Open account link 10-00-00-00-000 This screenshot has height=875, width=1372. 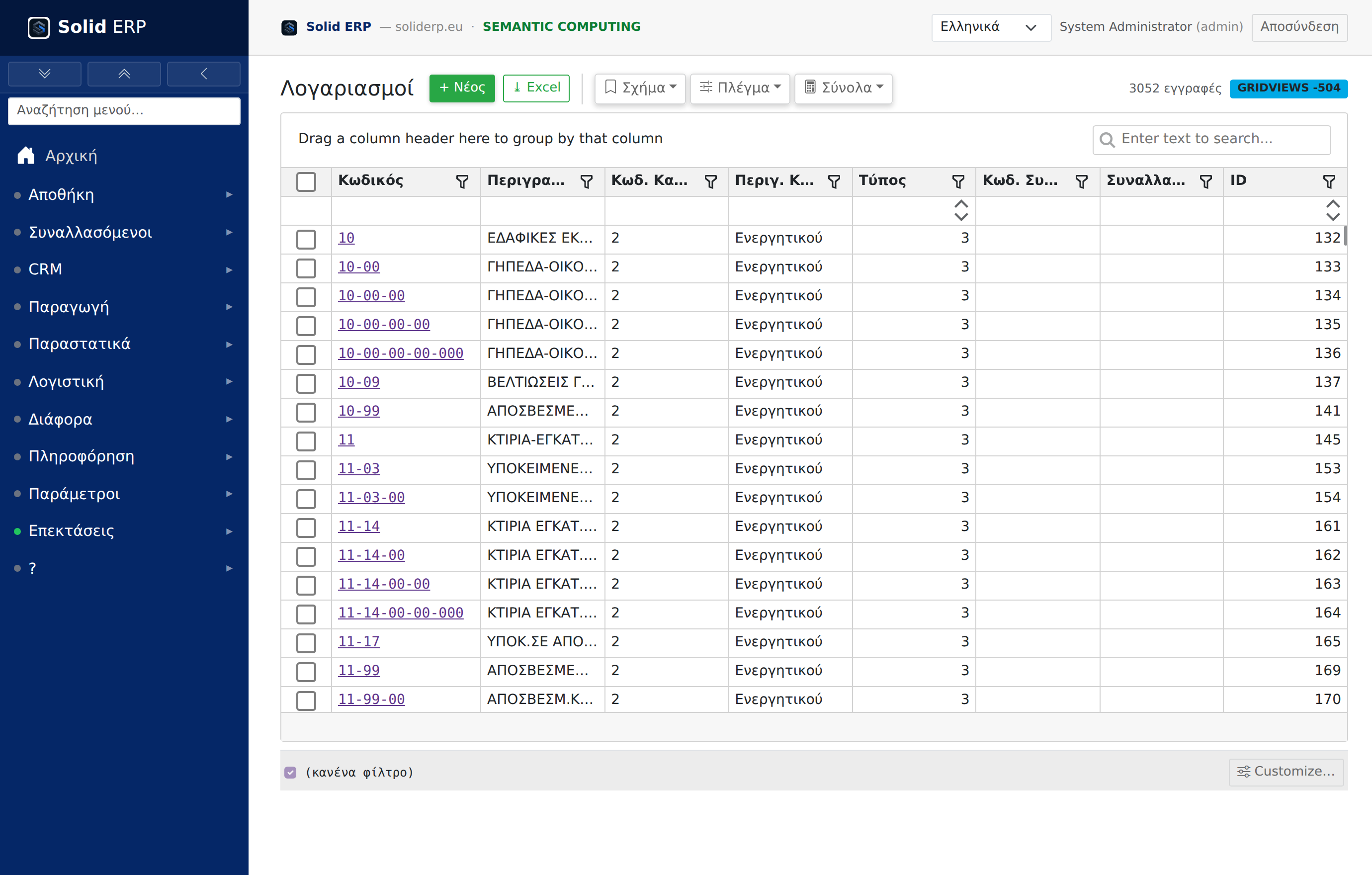click(x=401, y=354)
